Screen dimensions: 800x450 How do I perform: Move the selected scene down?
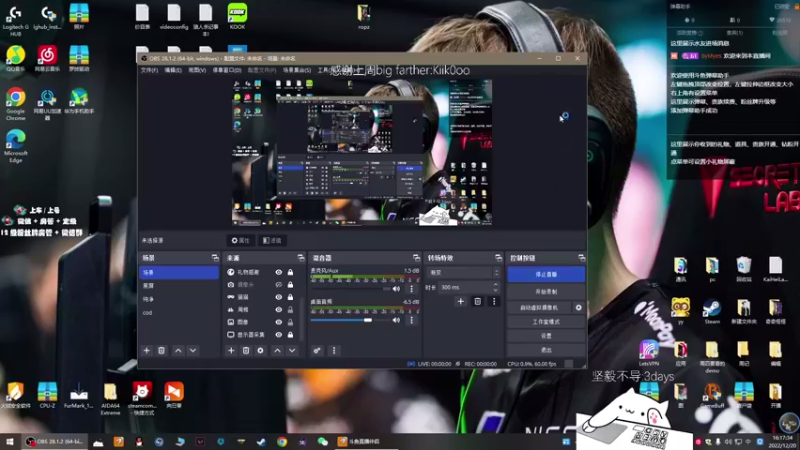[193, 351]
